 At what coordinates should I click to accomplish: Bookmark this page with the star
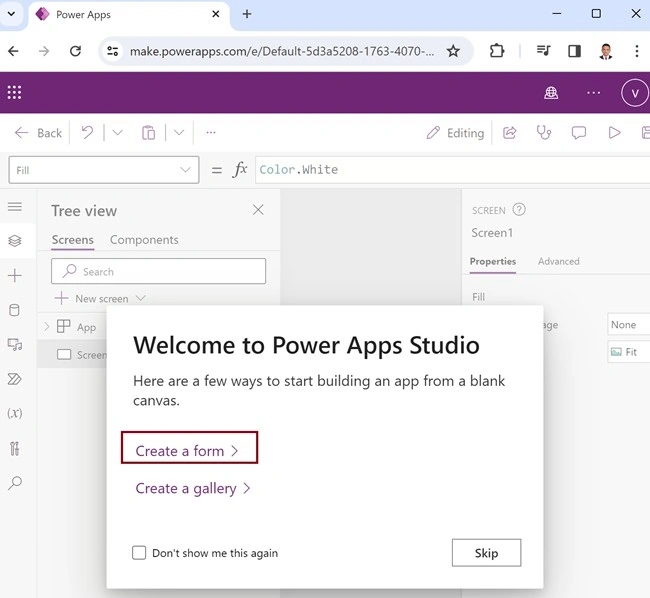[x=453, y=51]
